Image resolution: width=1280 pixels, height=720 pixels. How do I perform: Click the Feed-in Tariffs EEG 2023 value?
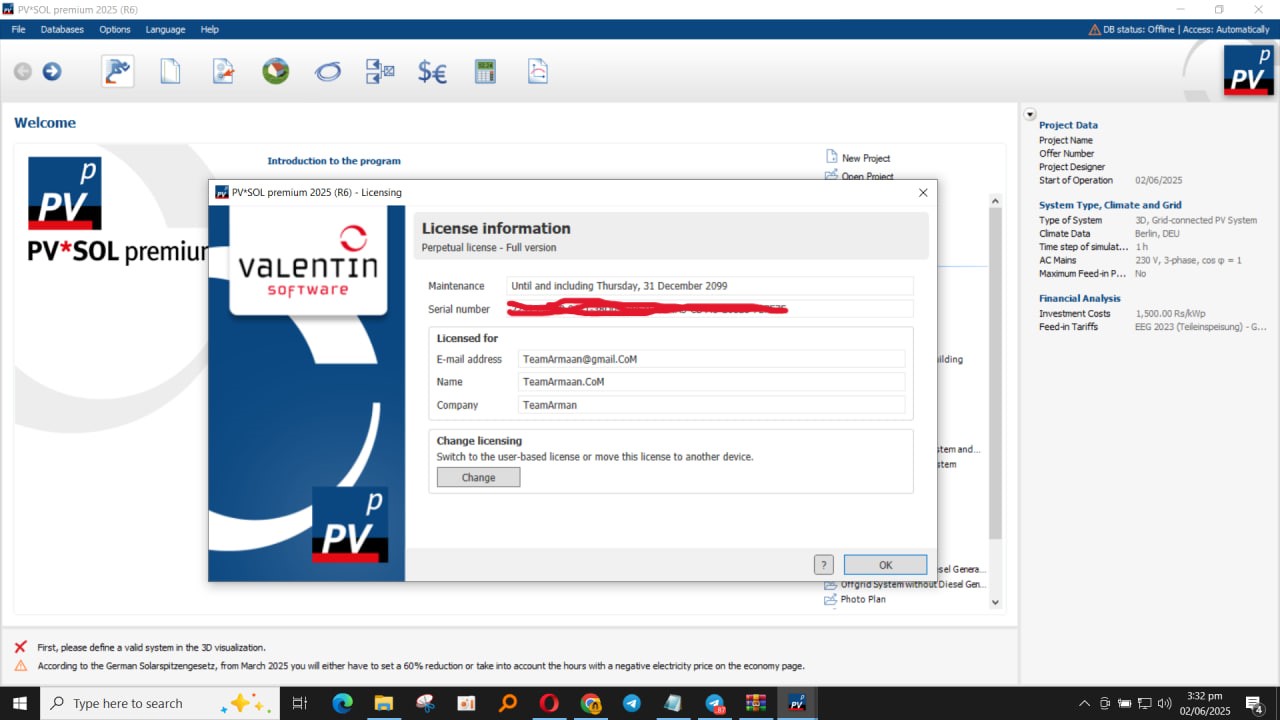1201,327
